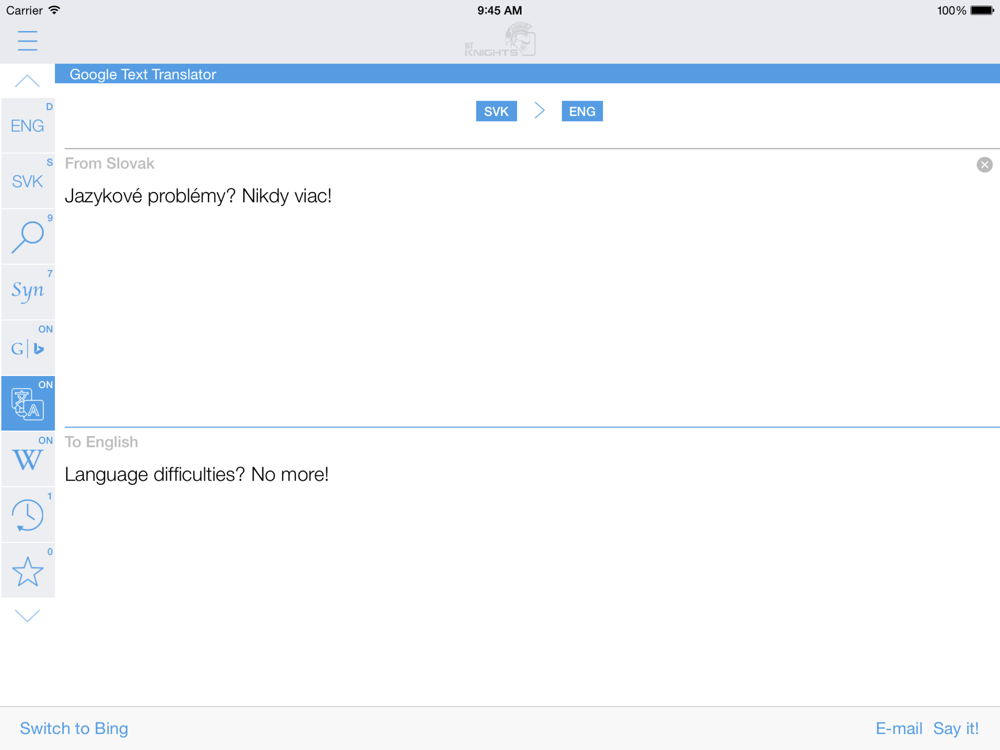
Task: Open the Syn synonyms panel
Action: click(x=28, y=292)
